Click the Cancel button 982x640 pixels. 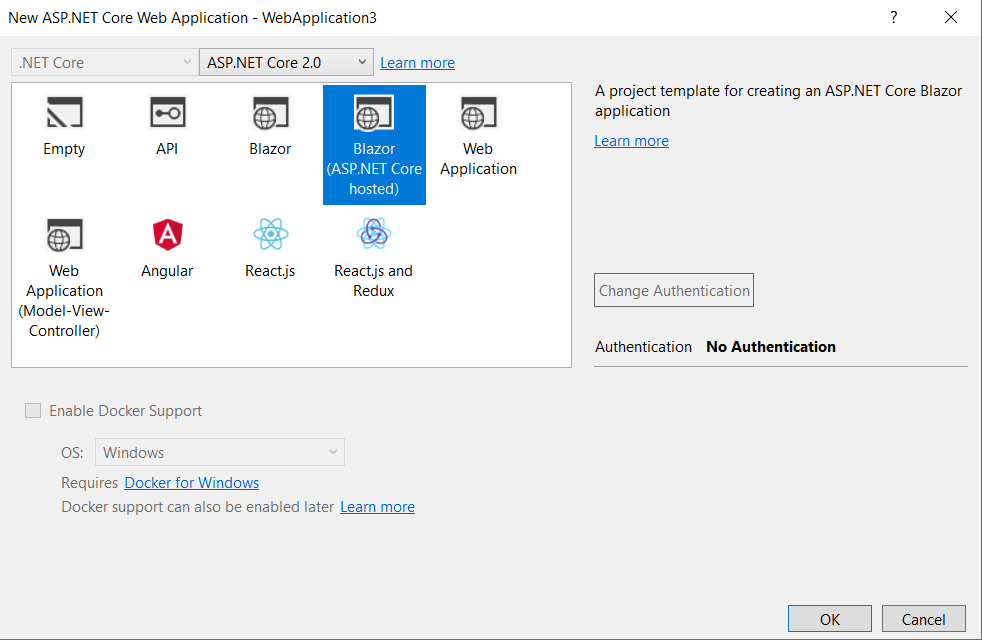pos(923,618)
